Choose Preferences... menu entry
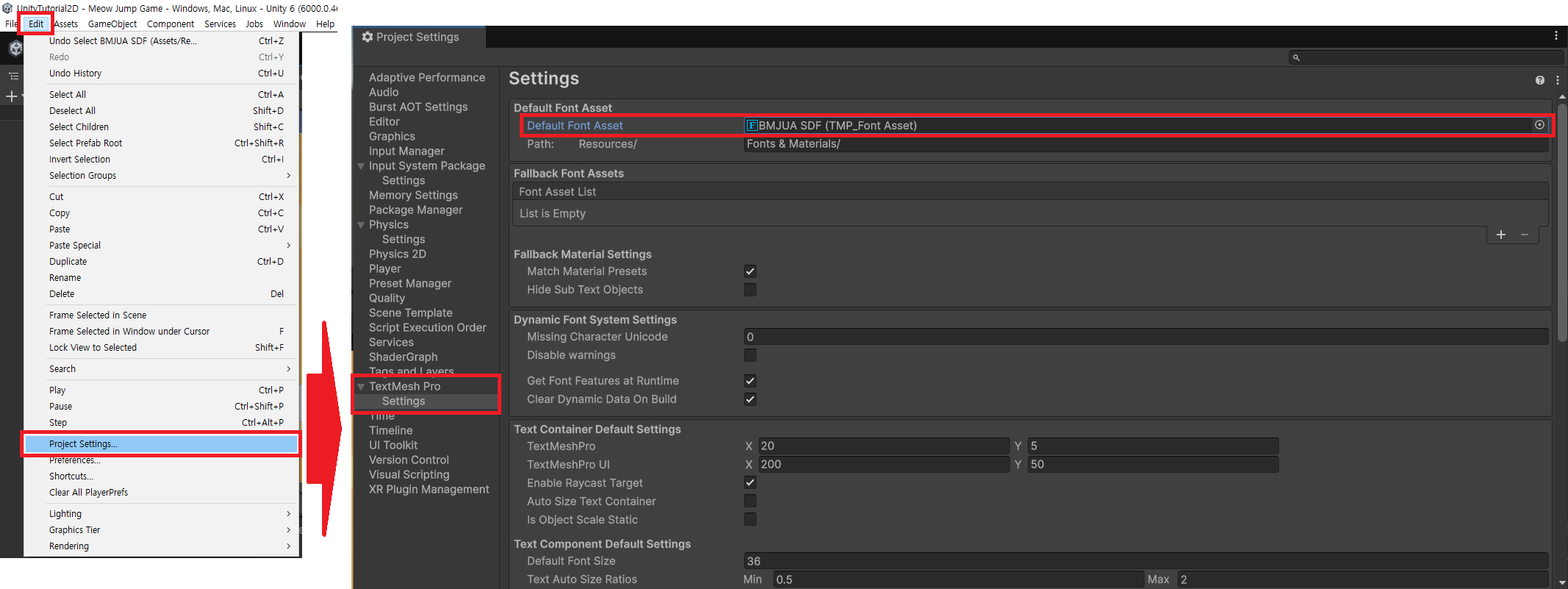The width and height of the screenshot is (1568, 589). click(161, 460)
